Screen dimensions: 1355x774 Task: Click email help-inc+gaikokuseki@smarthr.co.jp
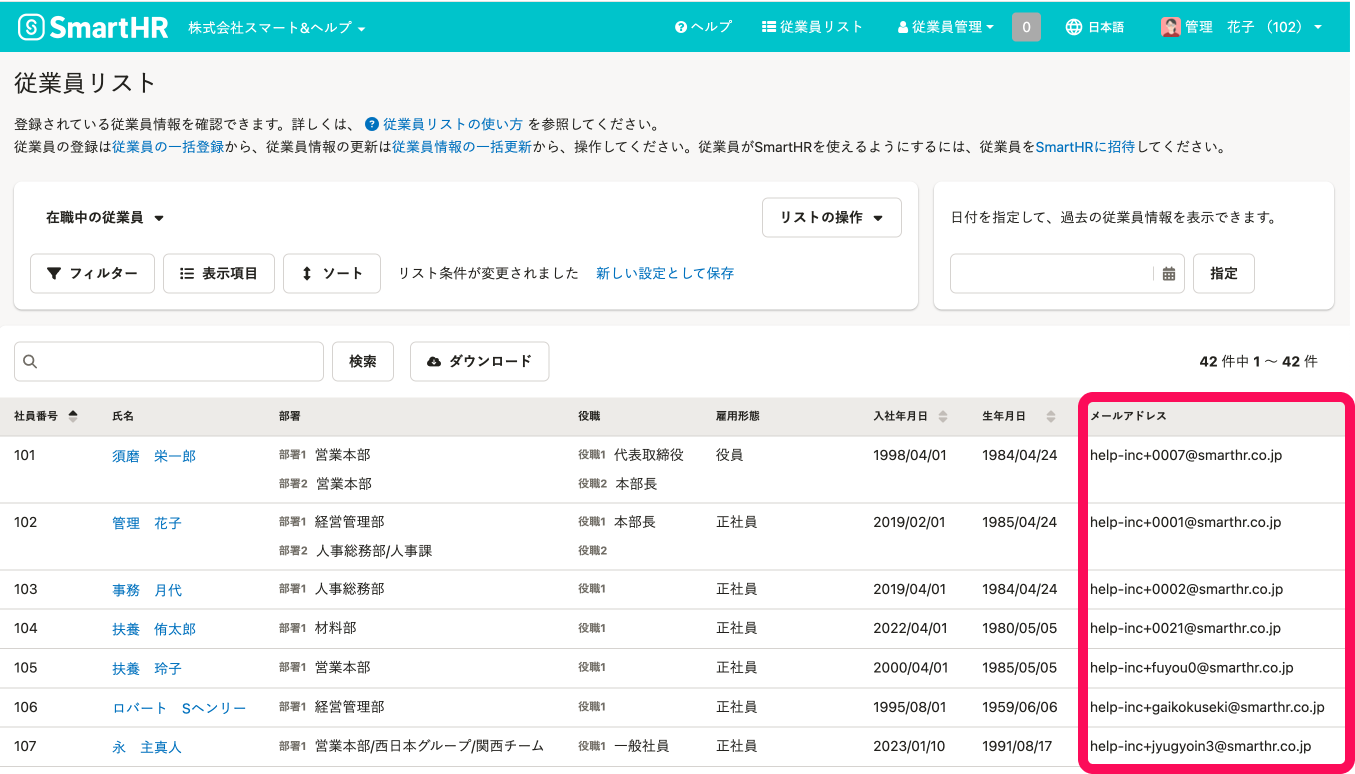tap(1207, 707)
